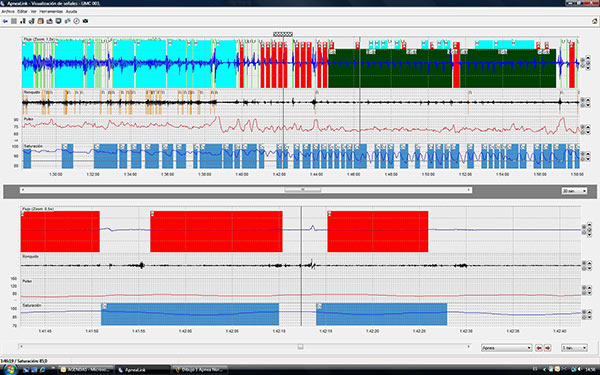
Task: Open Internet Explorer from quick launch
Action: (x=42, y=370)
